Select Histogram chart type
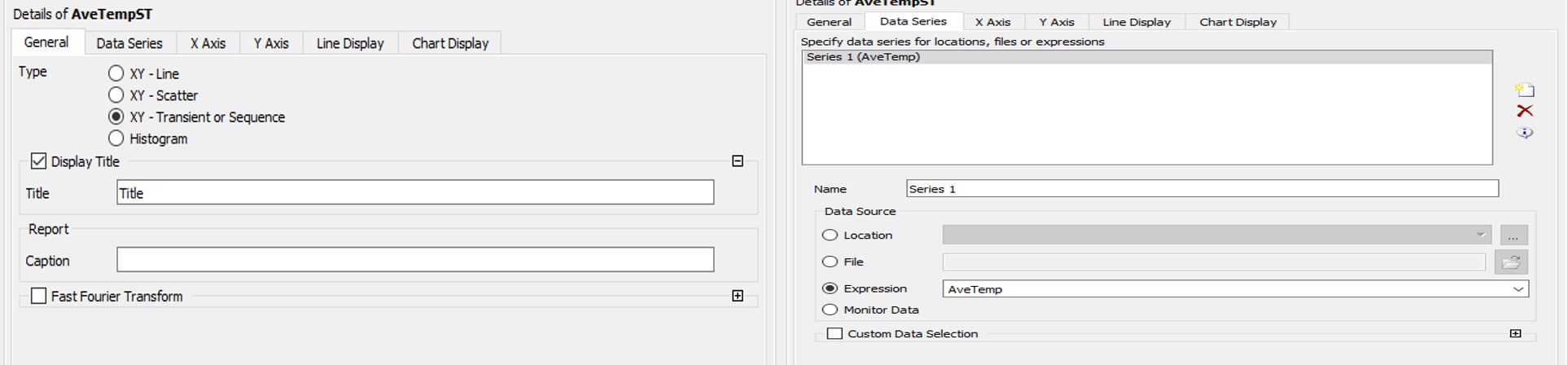1568x365 pixels. point(116,139)
